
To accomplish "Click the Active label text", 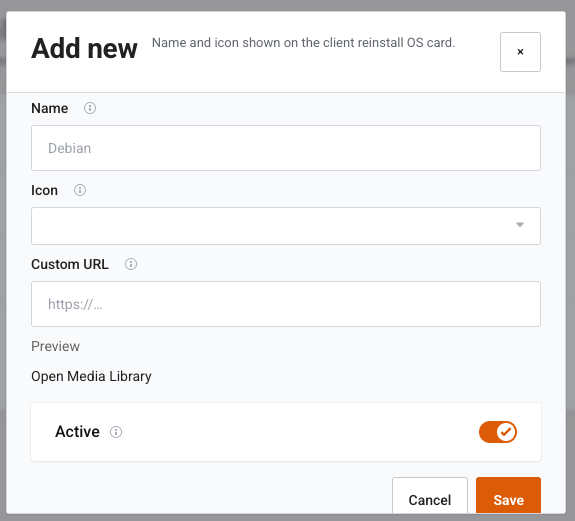I will [77, 432].
